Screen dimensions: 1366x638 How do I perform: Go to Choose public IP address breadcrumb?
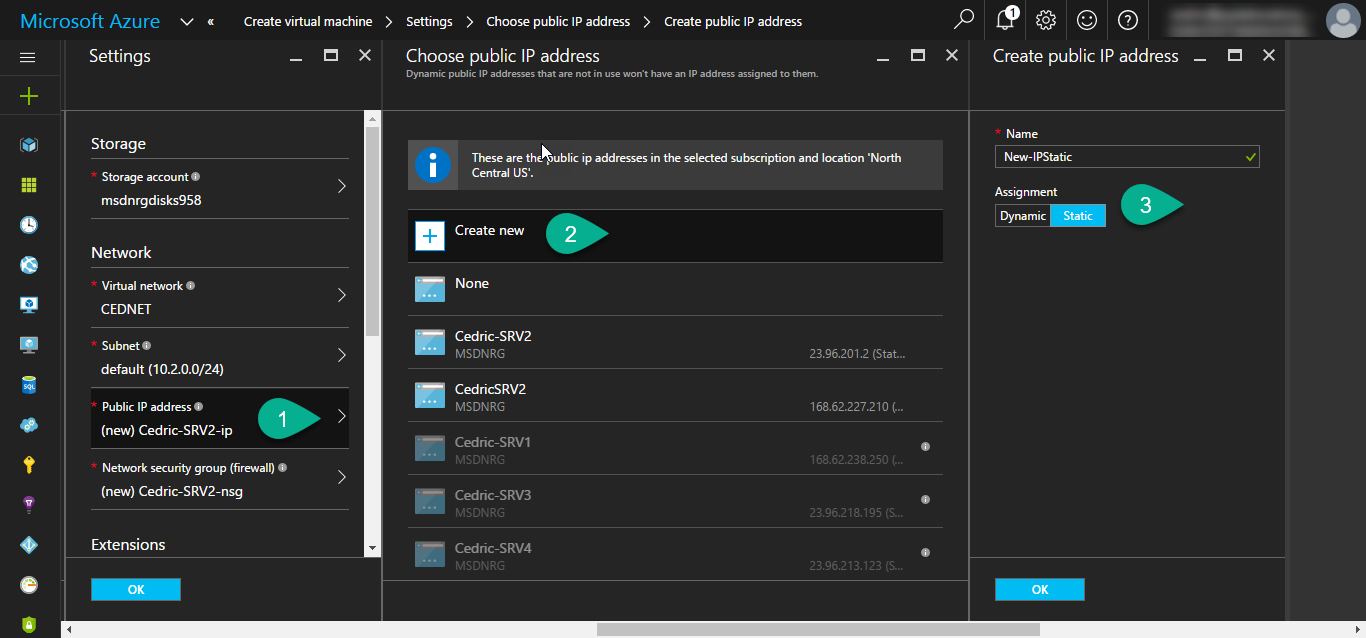tap(558, 21)
